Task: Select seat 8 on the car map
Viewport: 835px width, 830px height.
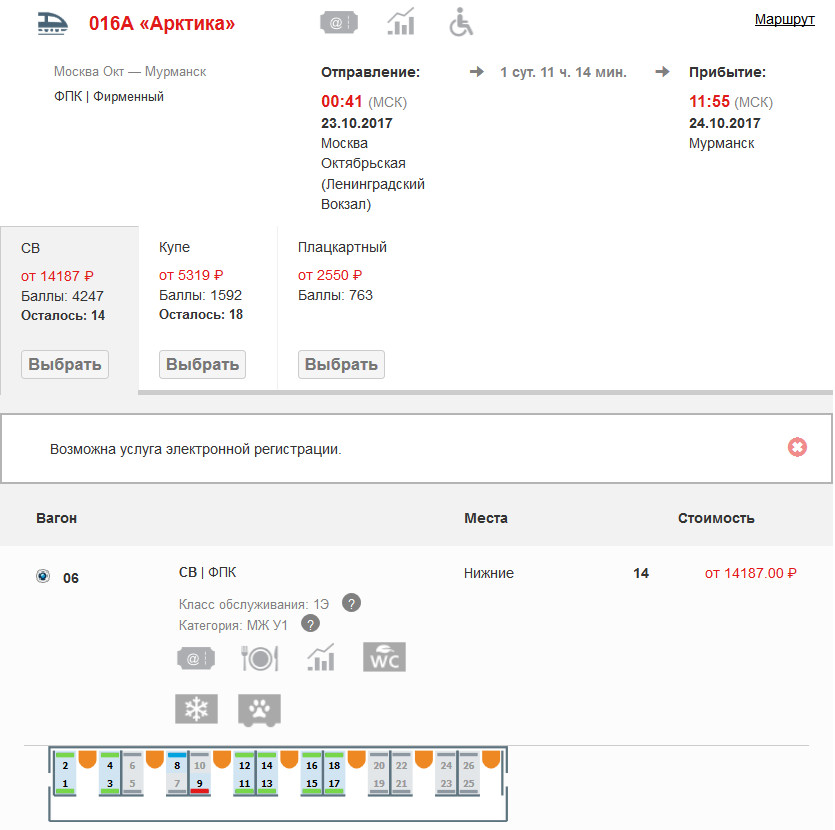Action: click(x=177, y=765)
